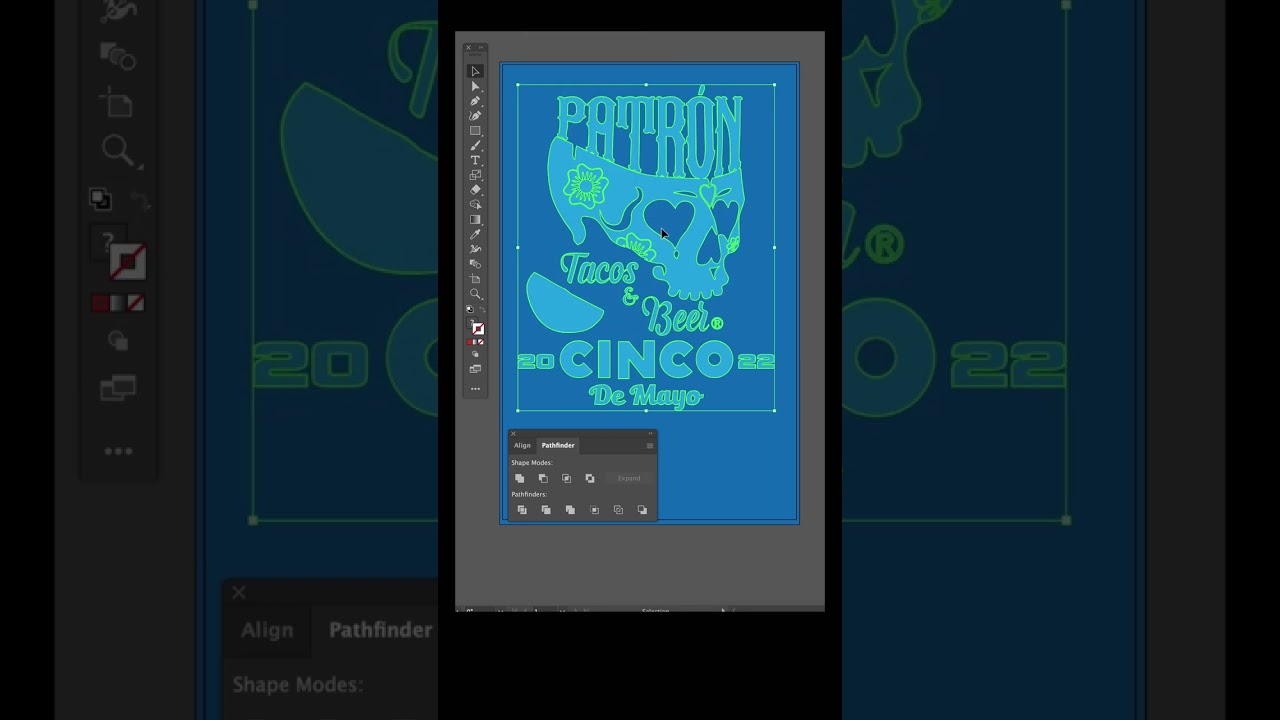Viewport: 1280px width, 720px height.
Task: Select the Type tool
Action: 476,160
